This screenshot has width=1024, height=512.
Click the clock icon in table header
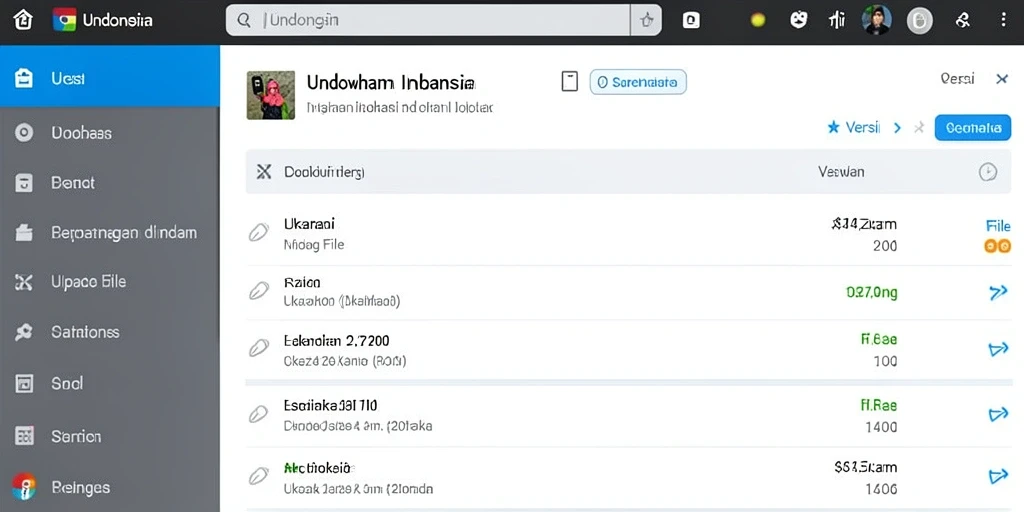[987, 172]
